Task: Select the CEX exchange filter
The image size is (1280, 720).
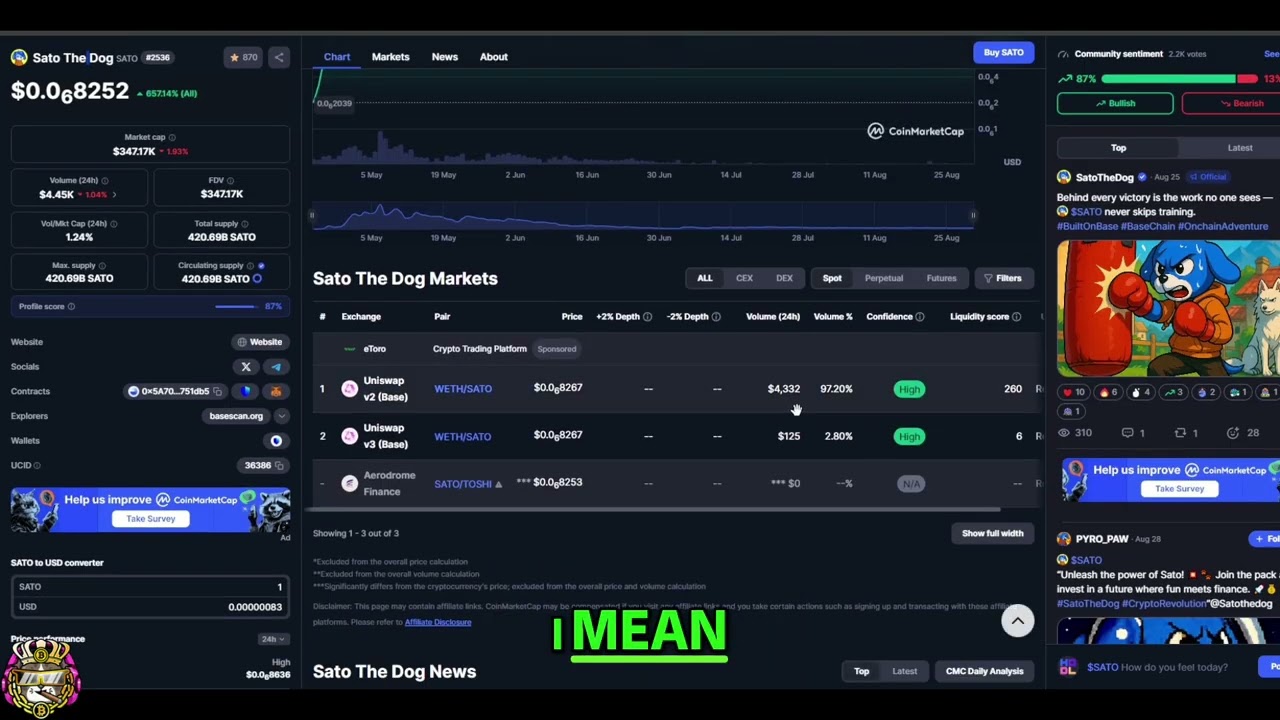Action: pos(744,279)
